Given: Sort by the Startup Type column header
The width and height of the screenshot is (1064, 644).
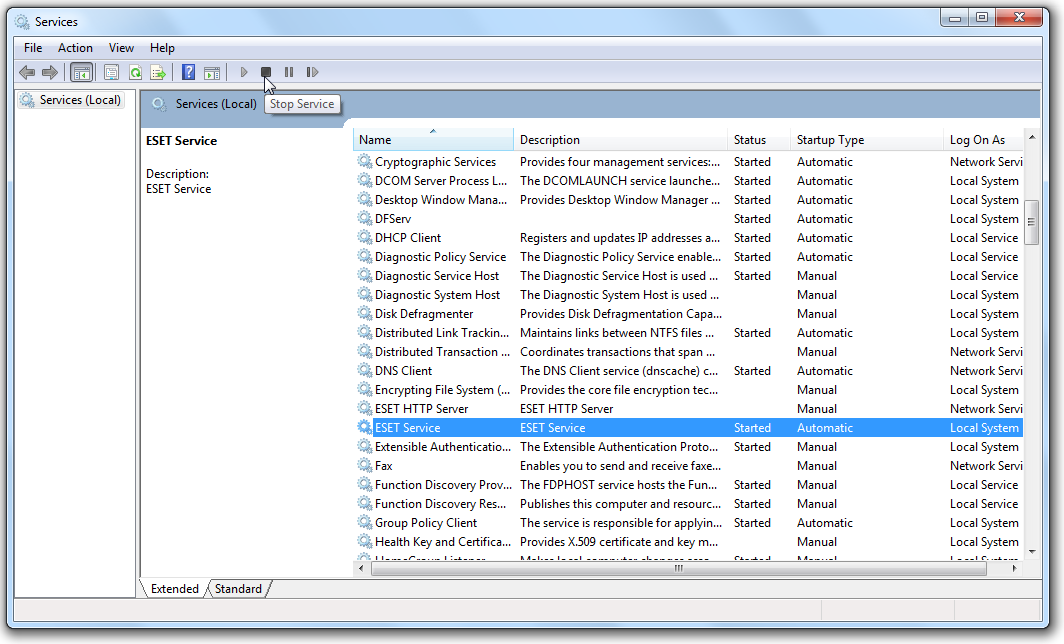Looking at the screenshot, I should 867,140.
